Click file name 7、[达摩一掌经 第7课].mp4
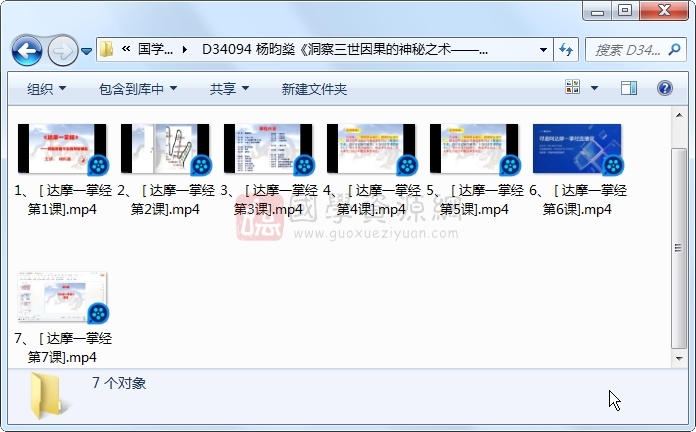The width and height of the screenshot is (696, 432). (x=63, y=348)
